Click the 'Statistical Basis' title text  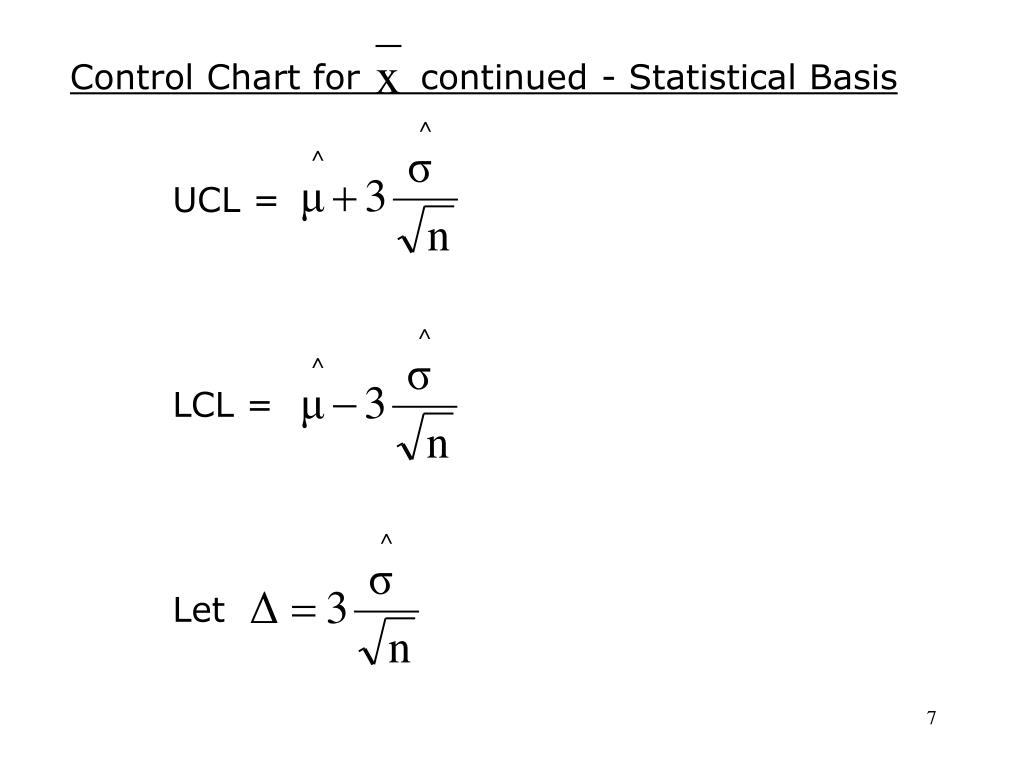pos(763,77)
